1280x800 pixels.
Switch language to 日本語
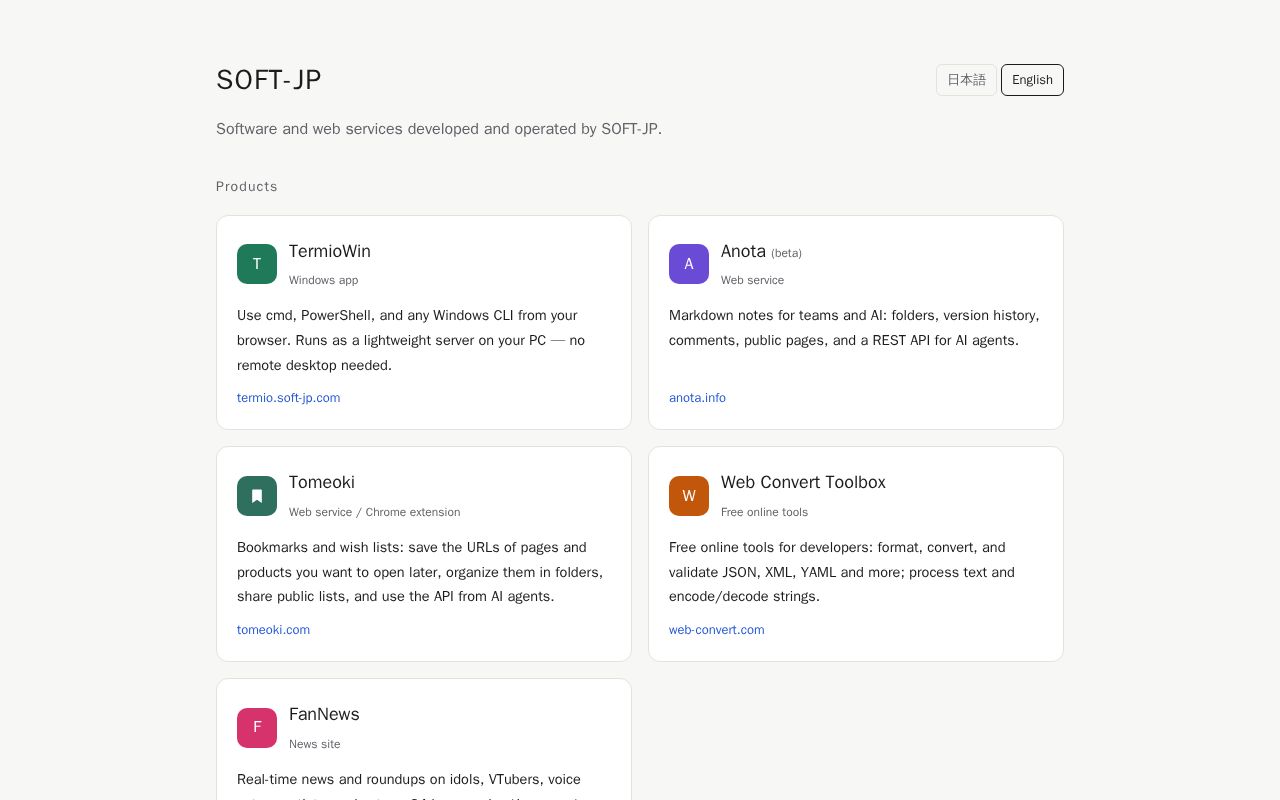[x=966, y=80]
